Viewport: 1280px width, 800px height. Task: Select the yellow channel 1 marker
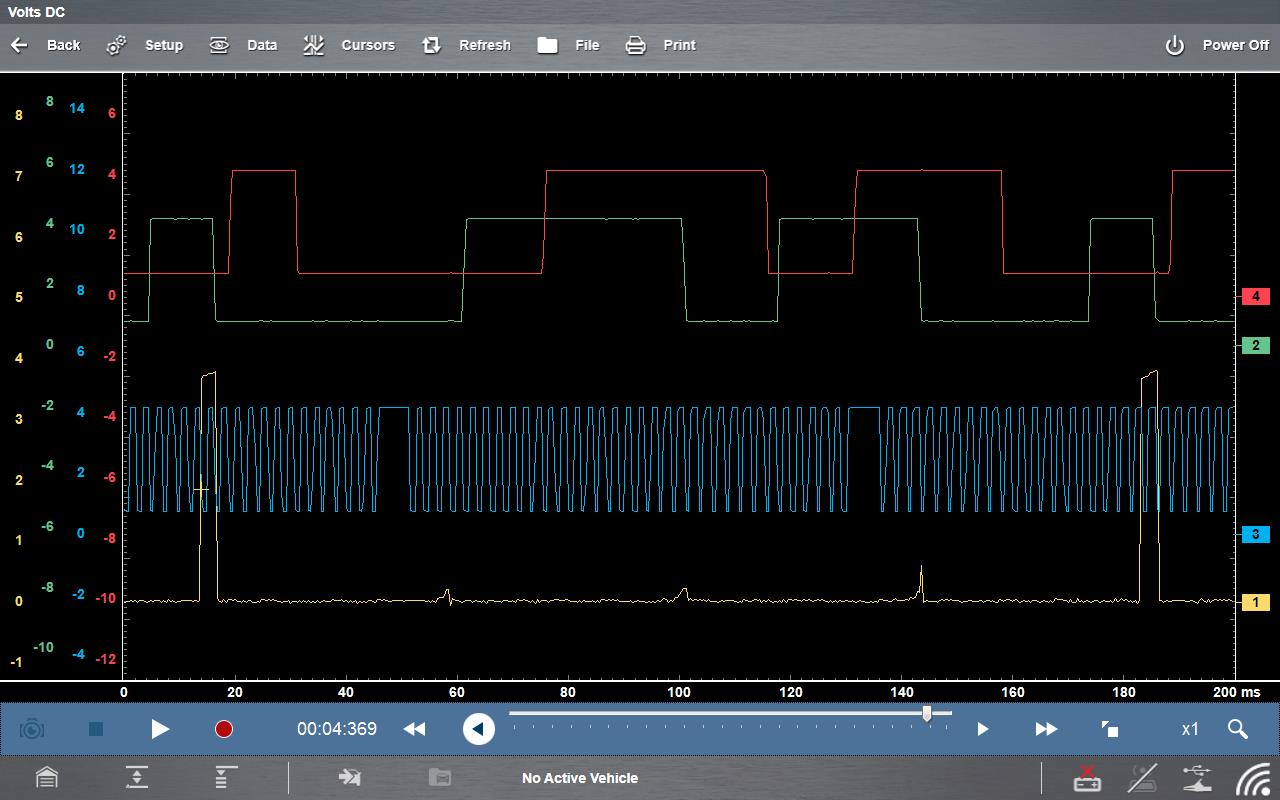point(1255,602)
